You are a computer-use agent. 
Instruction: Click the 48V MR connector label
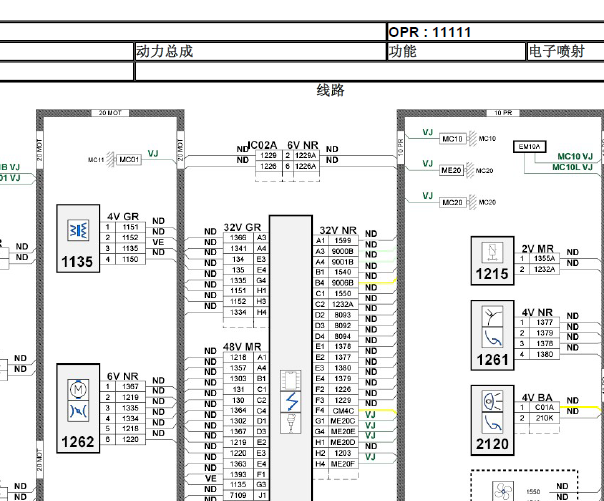tap(242, 347)
